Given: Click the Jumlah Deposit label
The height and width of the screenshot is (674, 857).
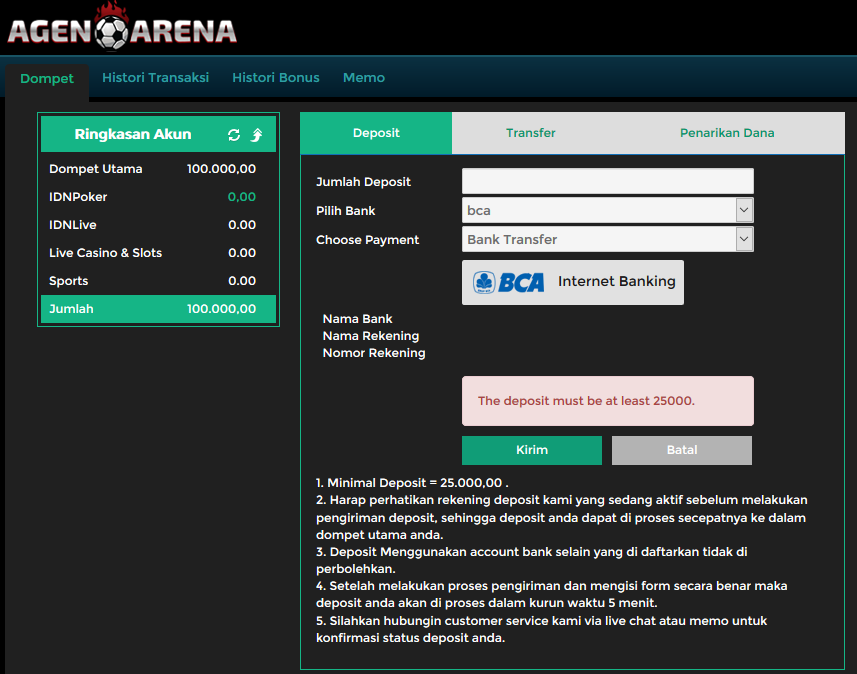Looking at the screenshot, I should (x=363, y=182).
